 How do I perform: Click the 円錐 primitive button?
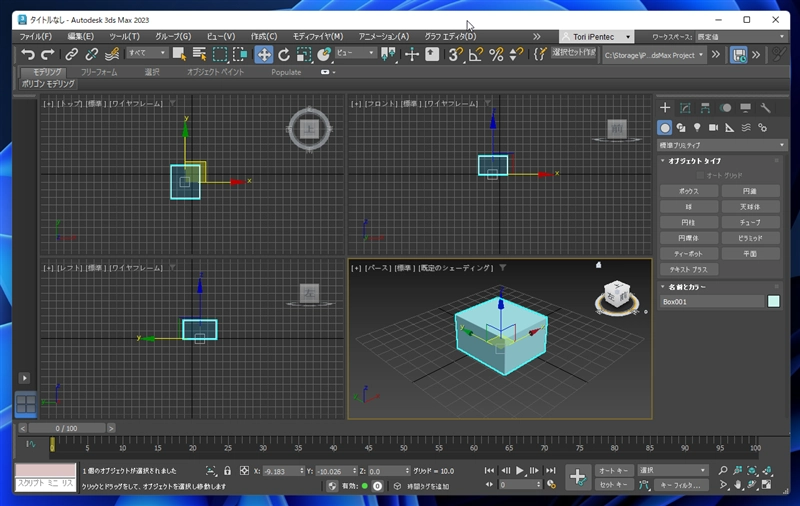coord(750,191)
